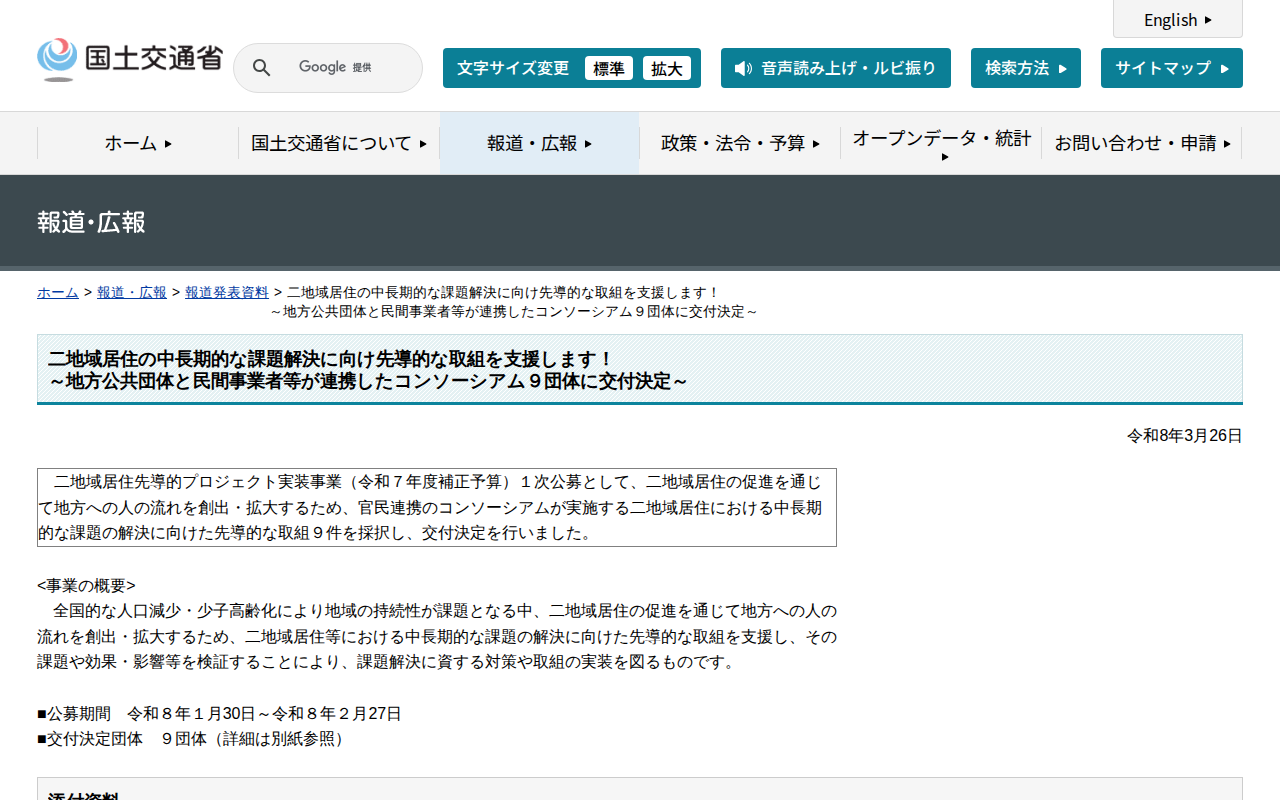Image resolution: width=1280 pixels, height=800 pixels.
Task: Expand the 国土交通省について menu
Action: tap(339, 143)
